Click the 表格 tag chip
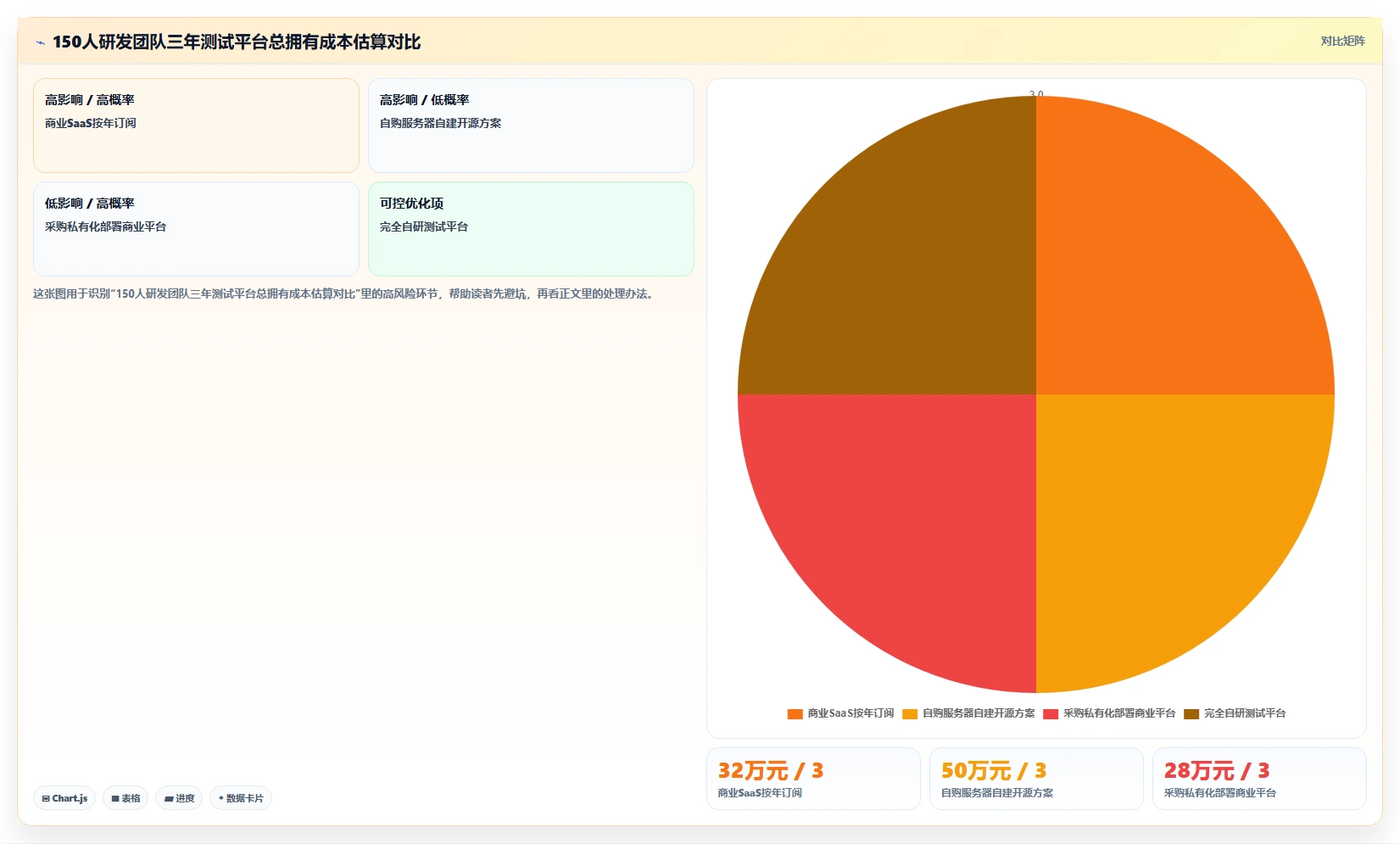The height and width of the screenshot is (844, 1400). click(x=125, y=798)
